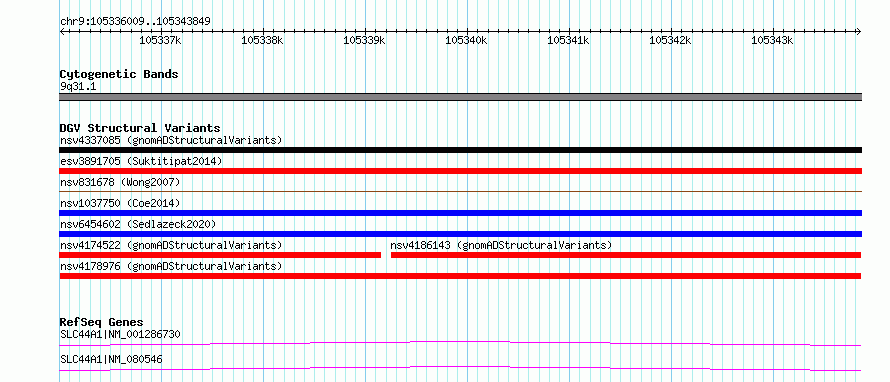Select the black nsv4337085 variant bar
890x382 pixels.
click(x=461, y=150)
